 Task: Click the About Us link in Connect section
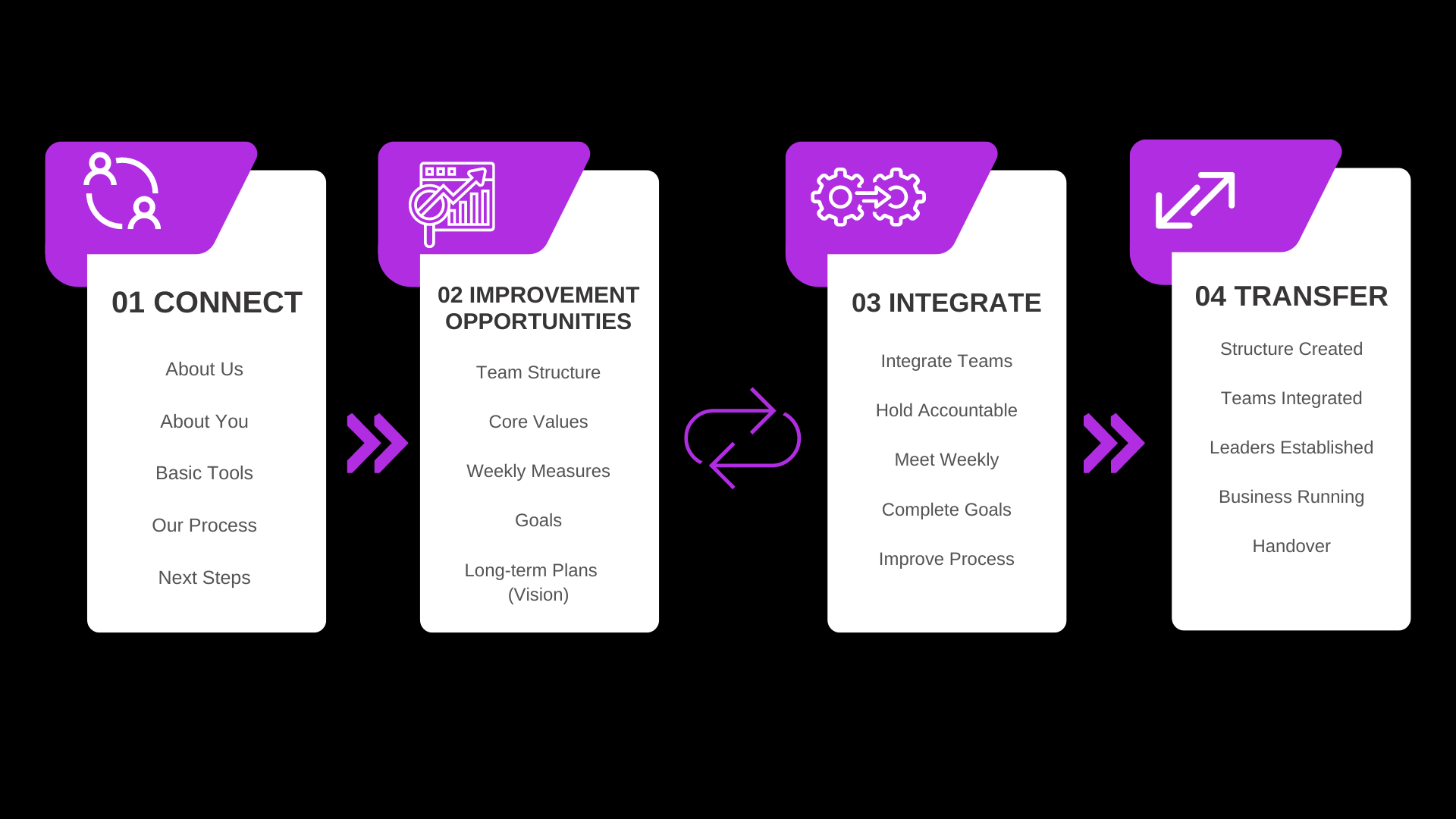click(204, 369)
